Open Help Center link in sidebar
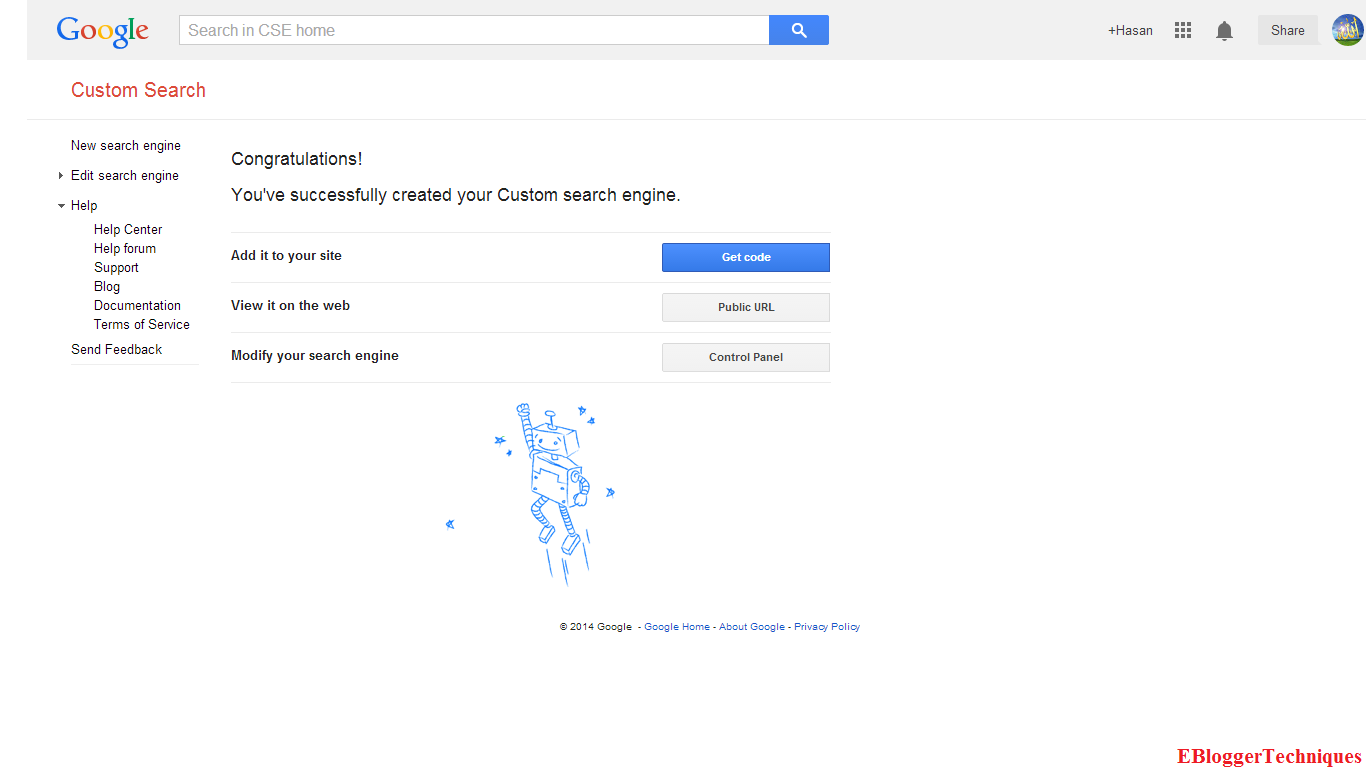 pyautogui.click(x=128, y=230)
